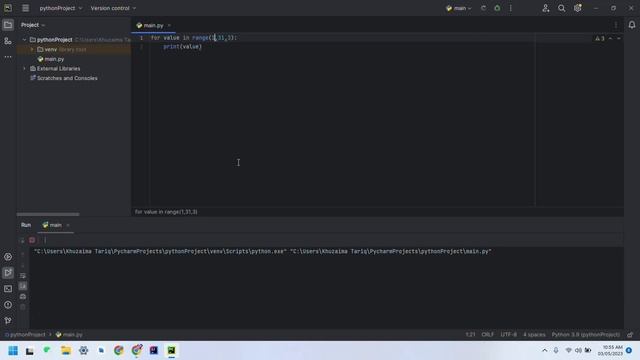Expand External Libraries node
The image size is (640, 360).
click(24, 69)
